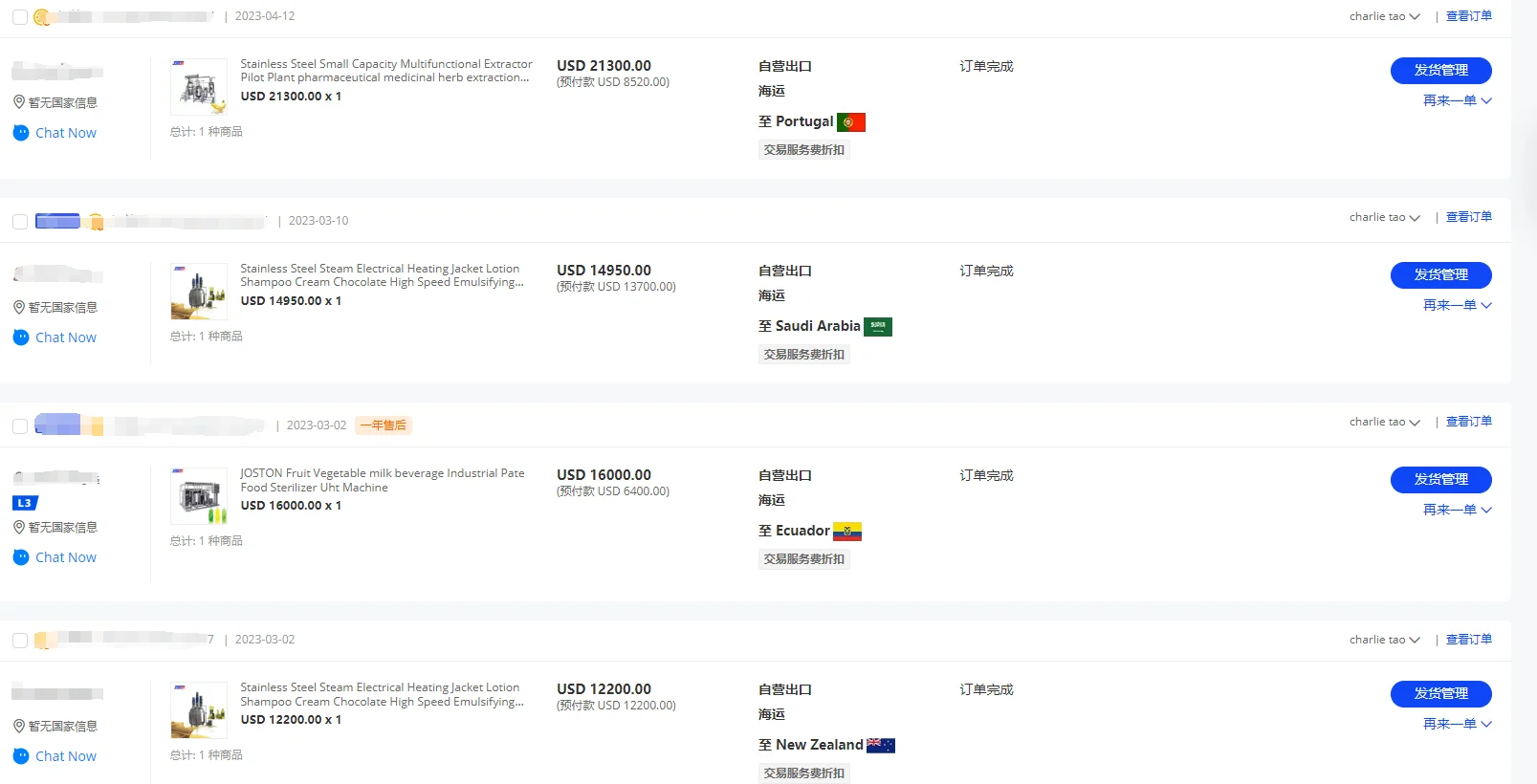Tick checkbox for Ecuador order dated 2023-03-02
Viewport: 1537px width, 784px height.
(x=20, y=426)
